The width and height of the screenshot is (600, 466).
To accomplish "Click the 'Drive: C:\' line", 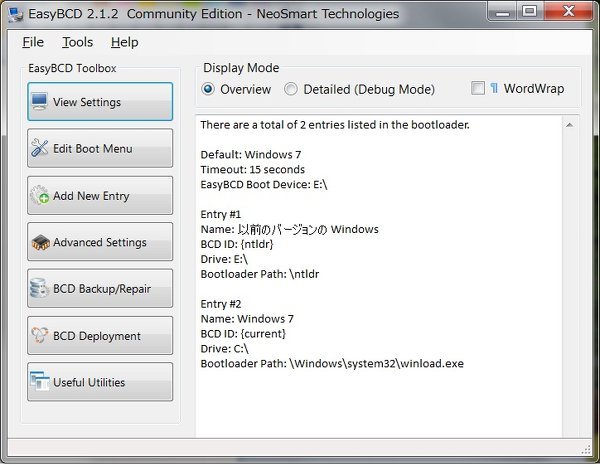I will pyautogui.click(x=225, y=349).
